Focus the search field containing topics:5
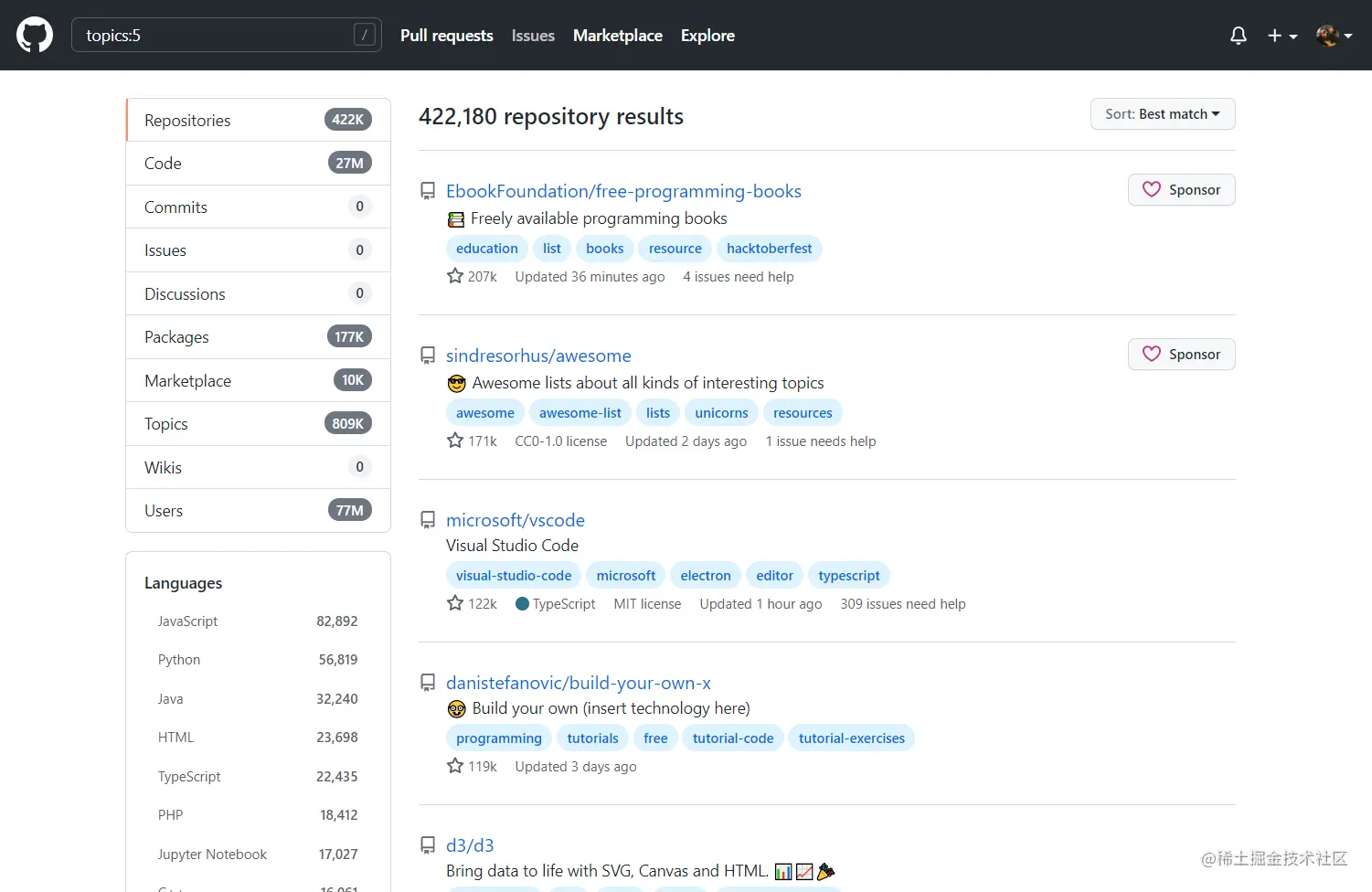 (227, 35)
